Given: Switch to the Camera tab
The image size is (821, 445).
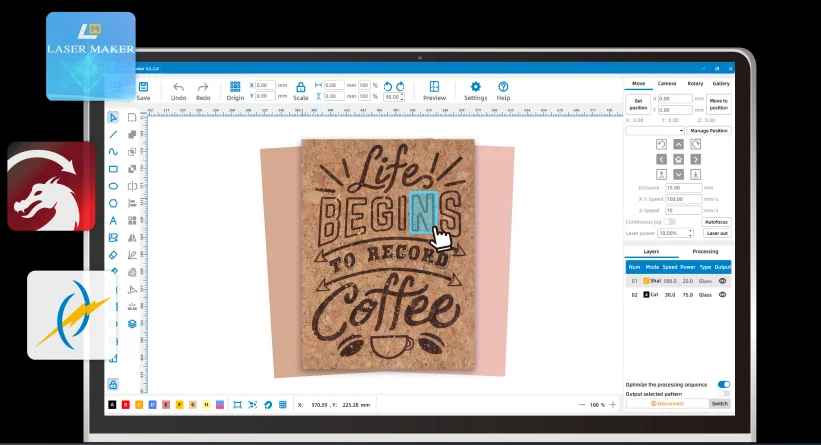Looking at the screenshot, I should 666,83.
